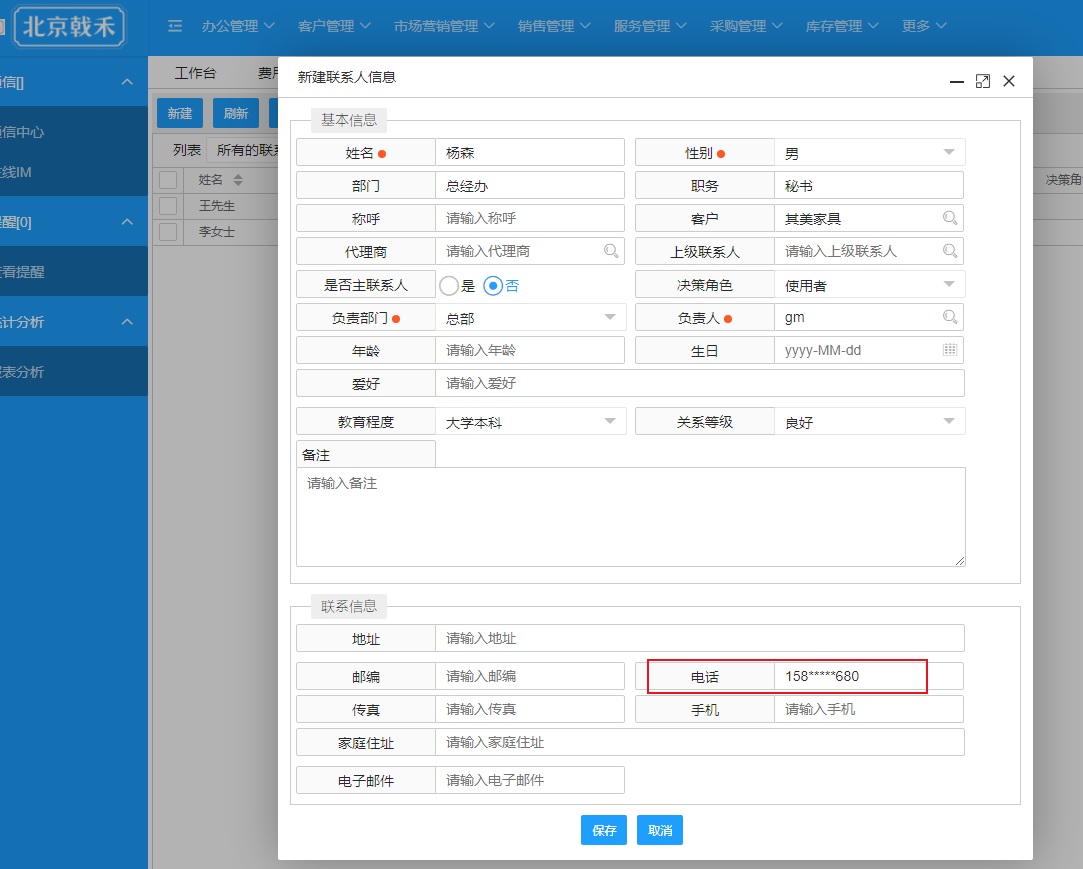
Task: Click 李女士 in contact list
Action: (x=217, y=232)
